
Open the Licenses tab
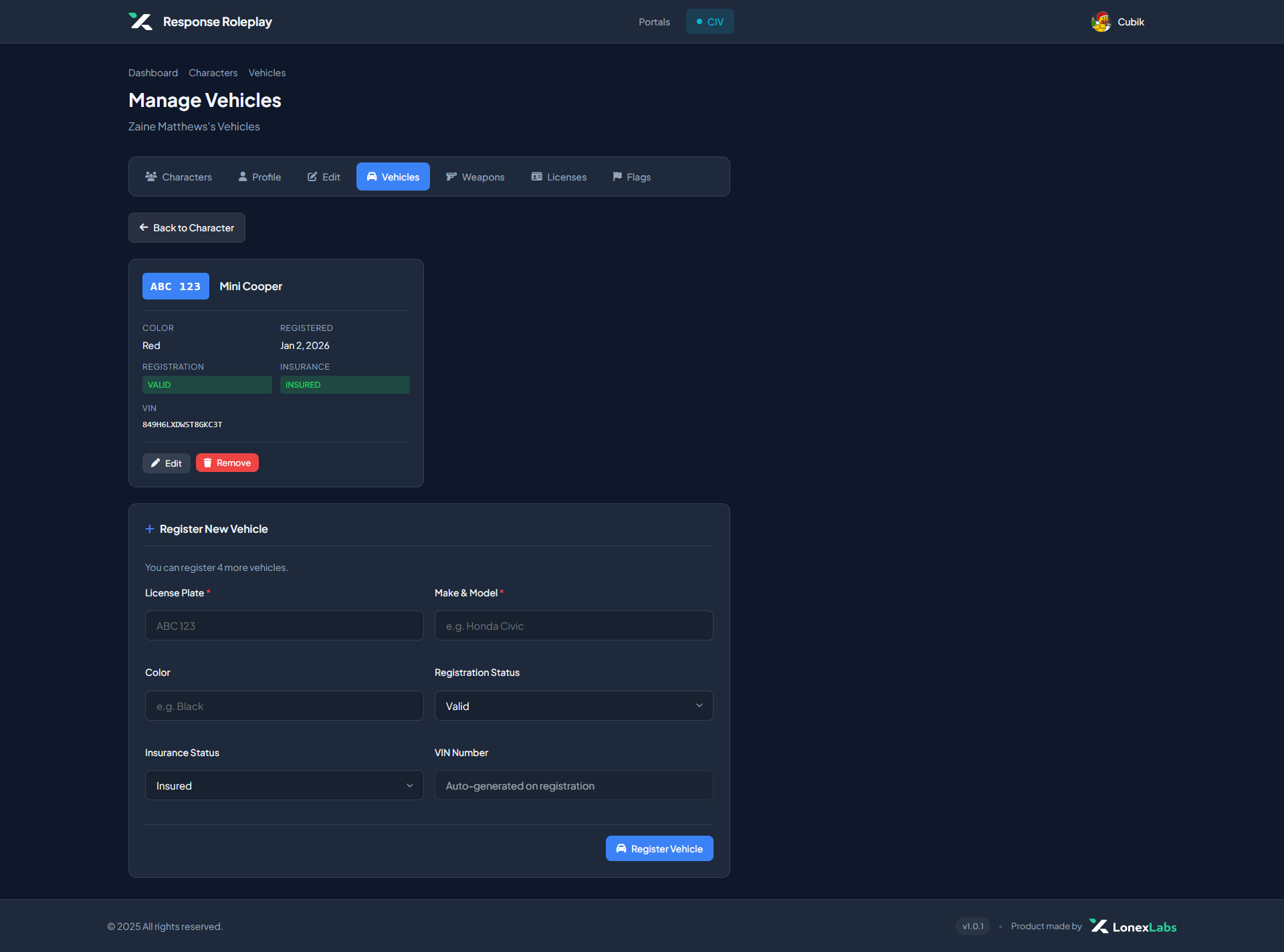559,176
